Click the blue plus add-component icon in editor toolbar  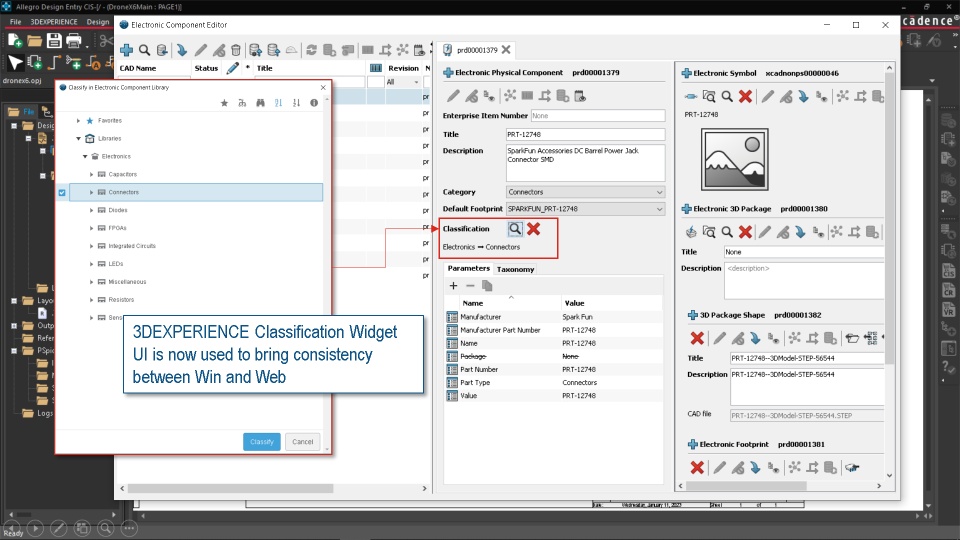[127, 50]
